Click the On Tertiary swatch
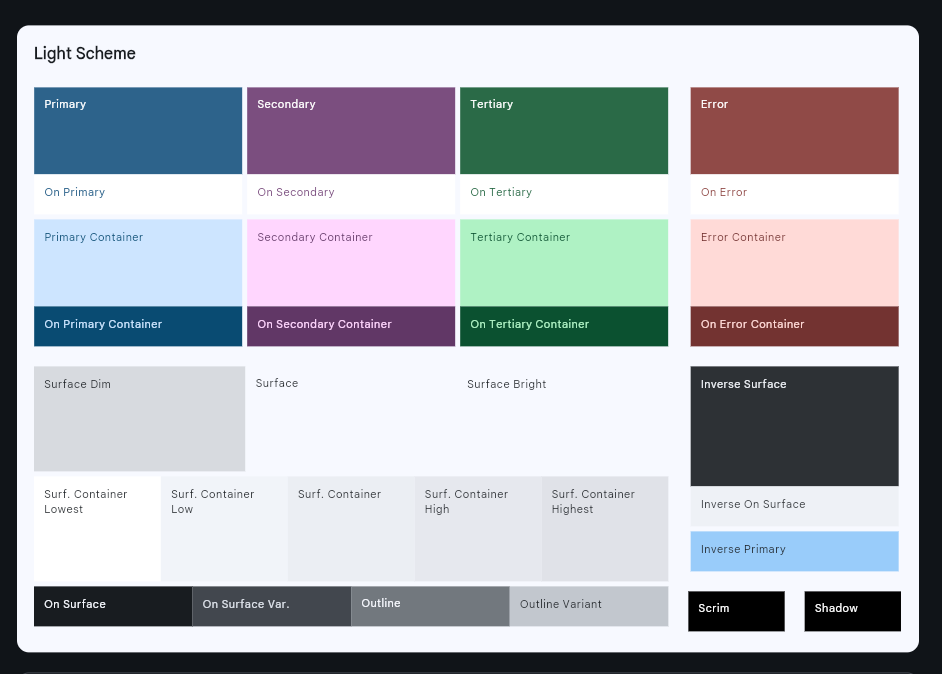Screen dimensions: 942x674 [564, 194]
